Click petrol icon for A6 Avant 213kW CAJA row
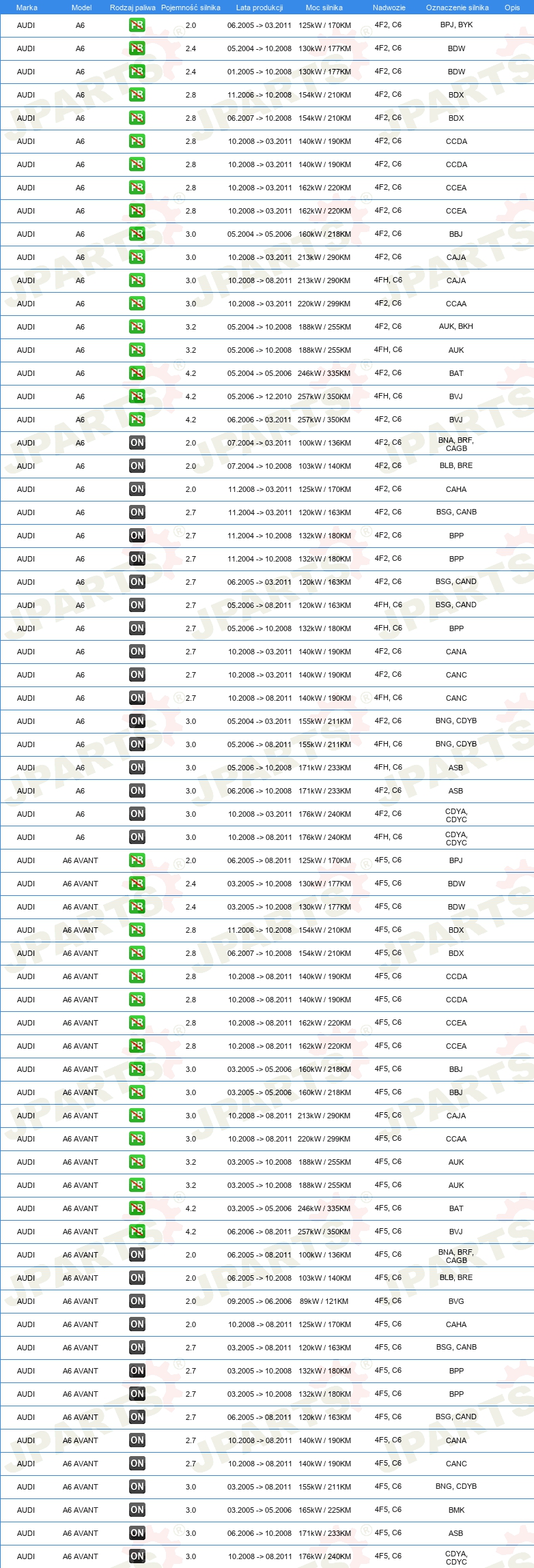The width and height of the screenshot is (534, 1568). (x=137, y=1116)
